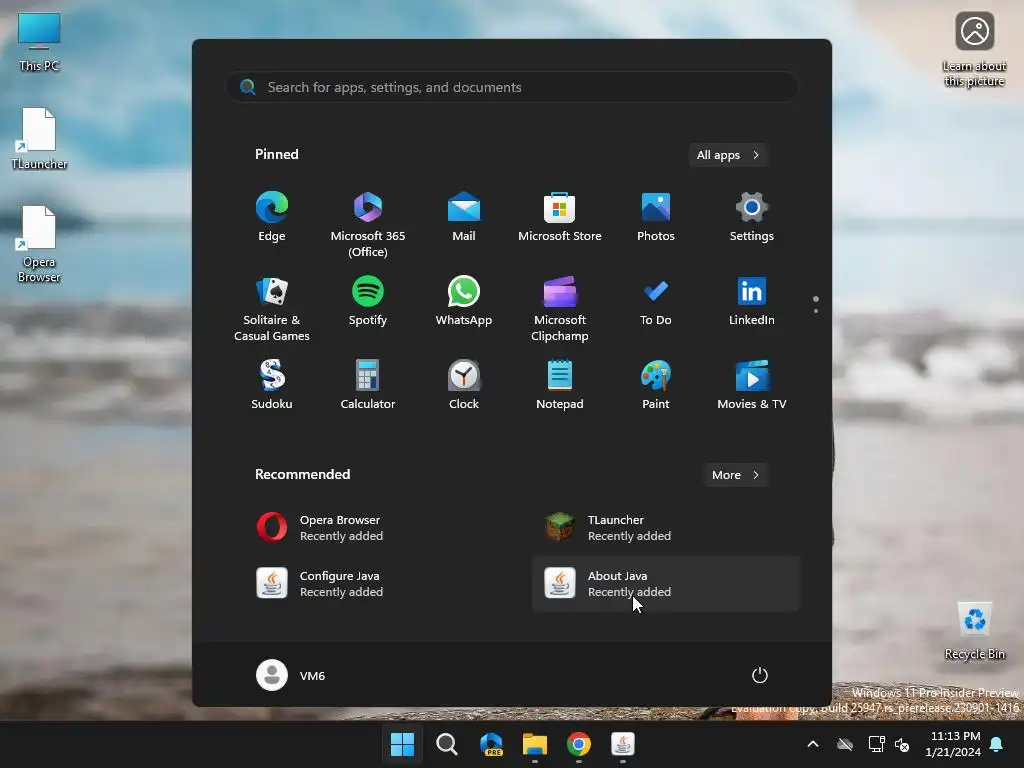
Task: Select the Opera Browser desktop shortcut
Action: 39,244
